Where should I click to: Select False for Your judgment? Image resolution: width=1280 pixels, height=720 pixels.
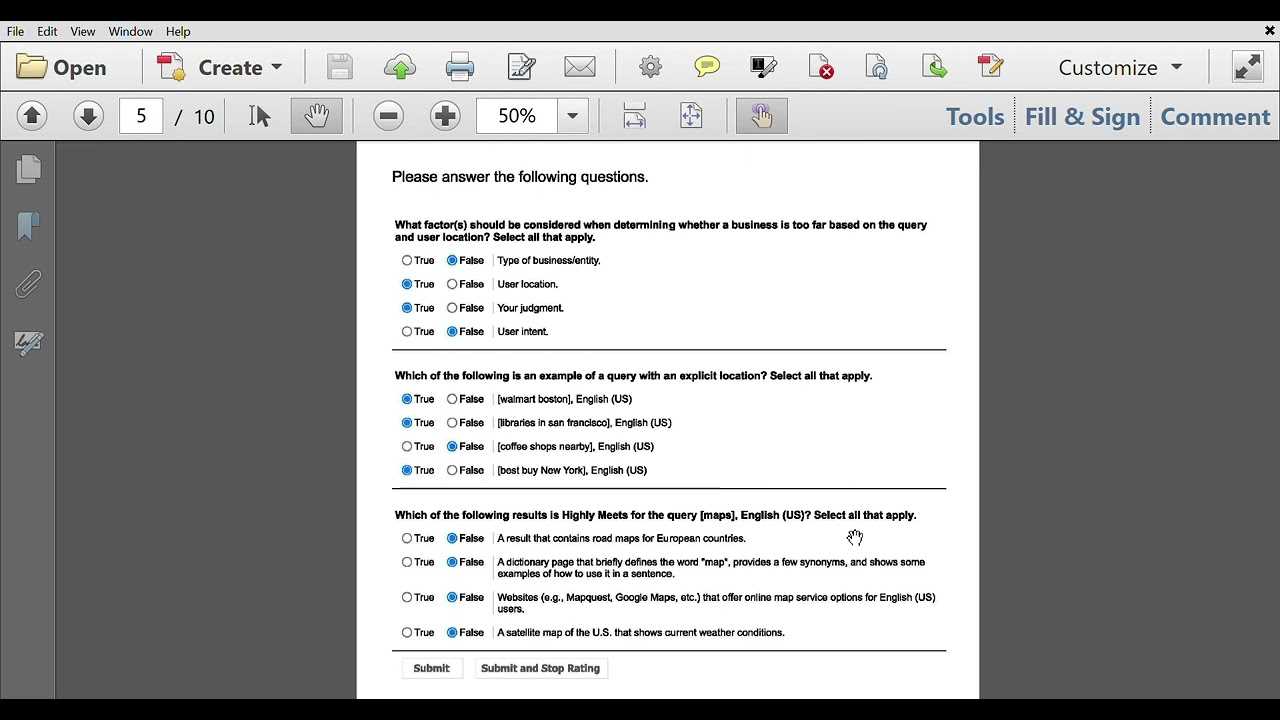click(x=452, y=308)
